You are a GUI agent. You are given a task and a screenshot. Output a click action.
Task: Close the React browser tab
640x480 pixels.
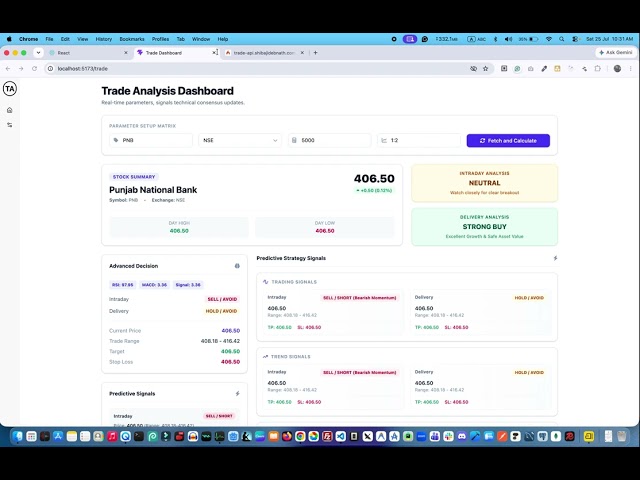click(x=126, y=53)
